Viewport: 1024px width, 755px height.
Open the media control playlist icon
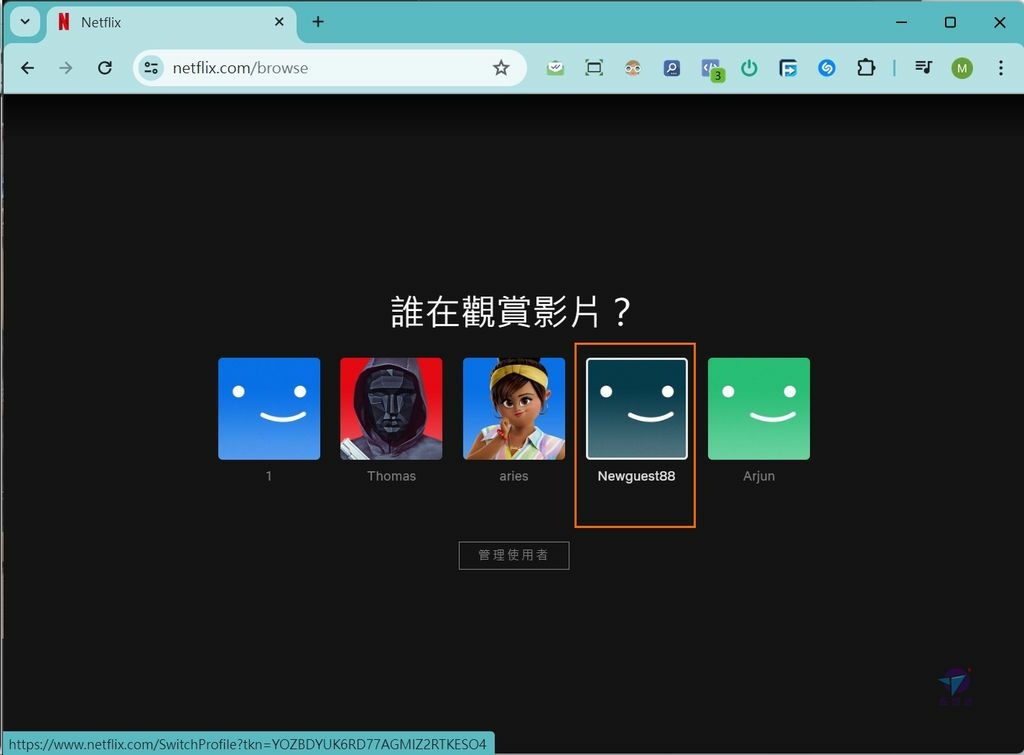pos(923,68)
